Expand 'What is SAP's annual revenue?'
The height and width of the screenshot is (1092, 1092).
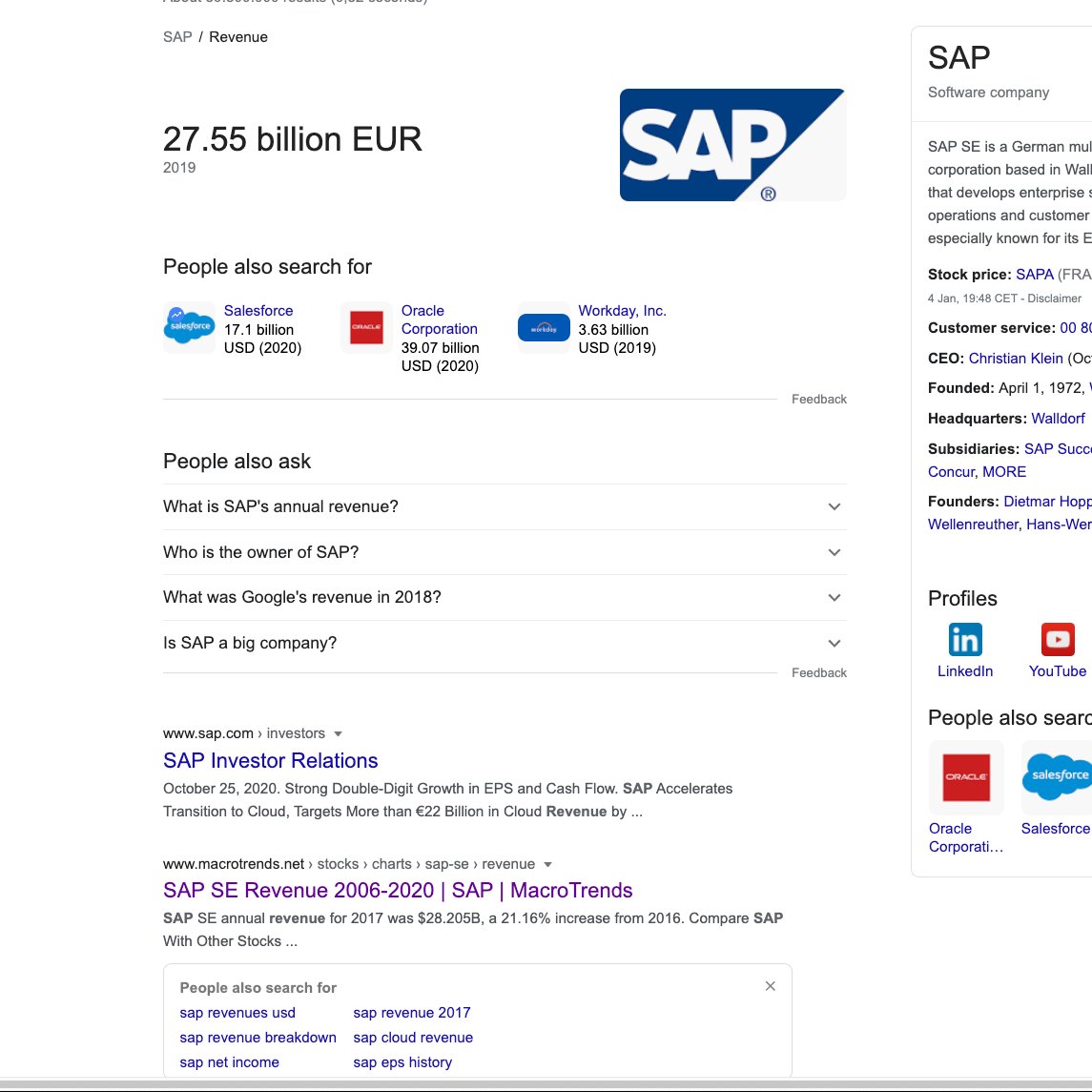[505, 506]
